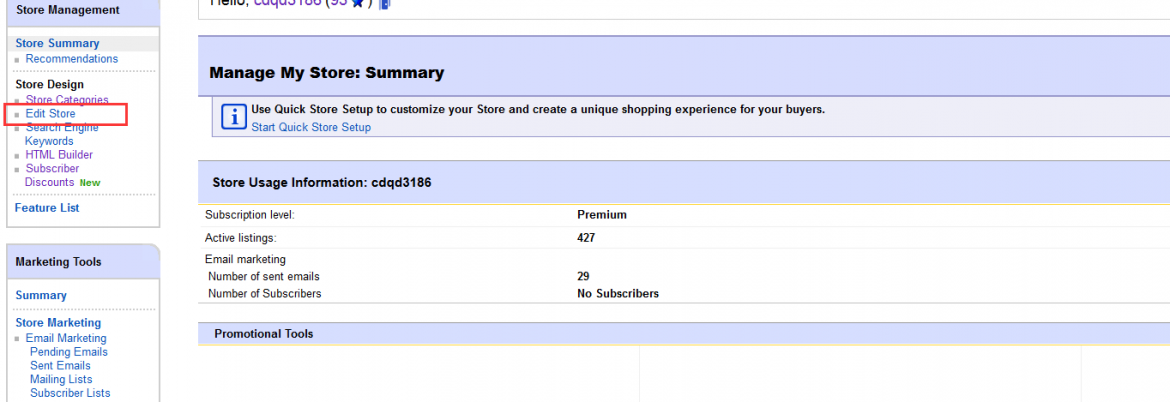The image size is (1170, 402).
Task: View Pending Emails
Action: pos(69,352)
